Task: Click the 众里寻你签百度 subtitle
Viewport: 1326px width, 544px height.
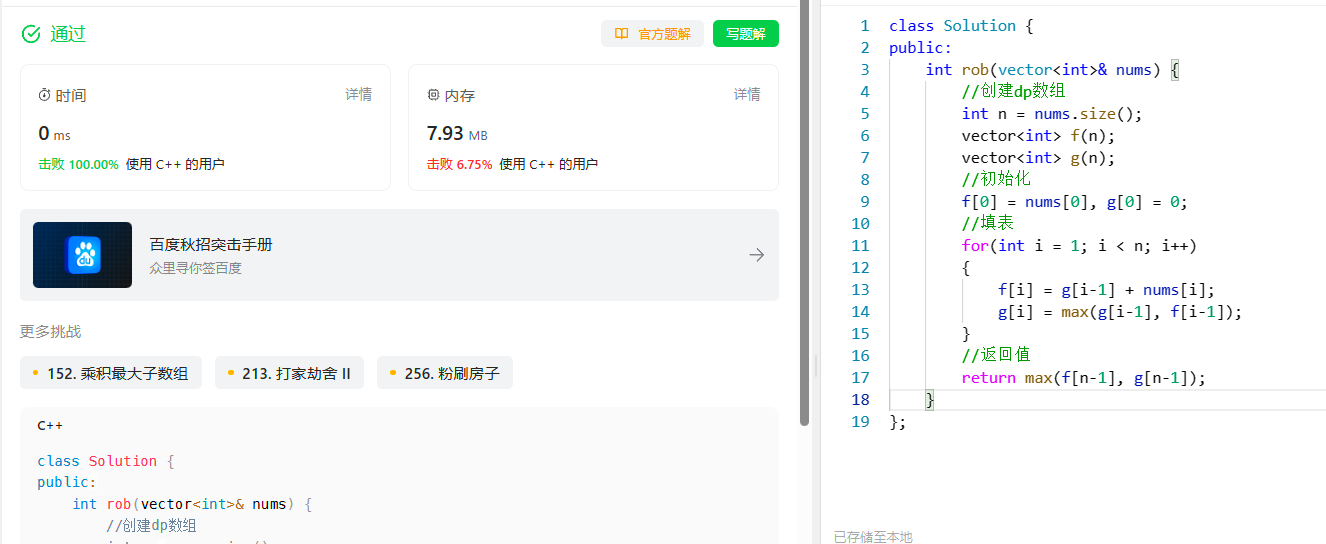Action: [195, 268]
